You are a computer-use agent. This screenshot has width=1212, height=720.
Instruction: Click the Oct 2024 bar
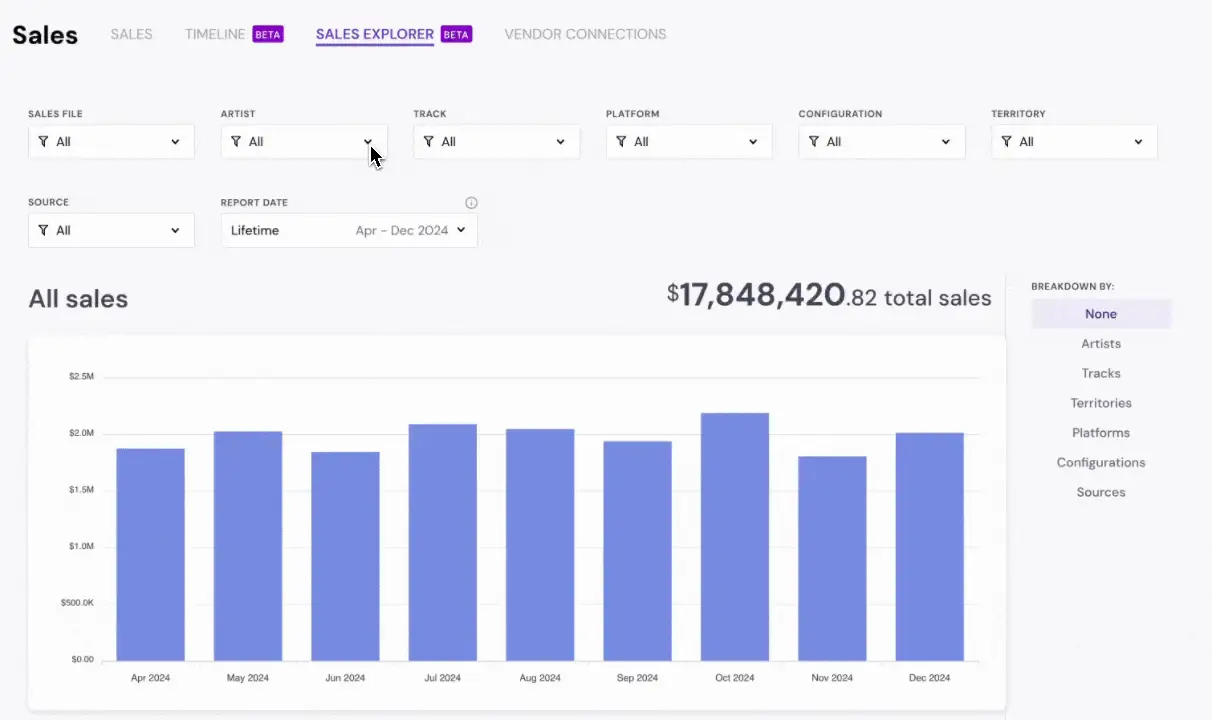pyautogui.click(x=735, y=537)
